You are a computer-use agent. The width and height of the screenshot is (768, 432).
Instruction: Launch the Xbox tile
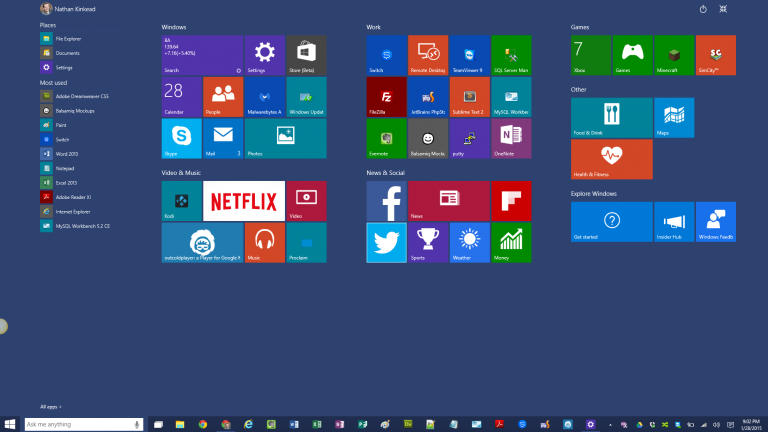coord(591,55)
